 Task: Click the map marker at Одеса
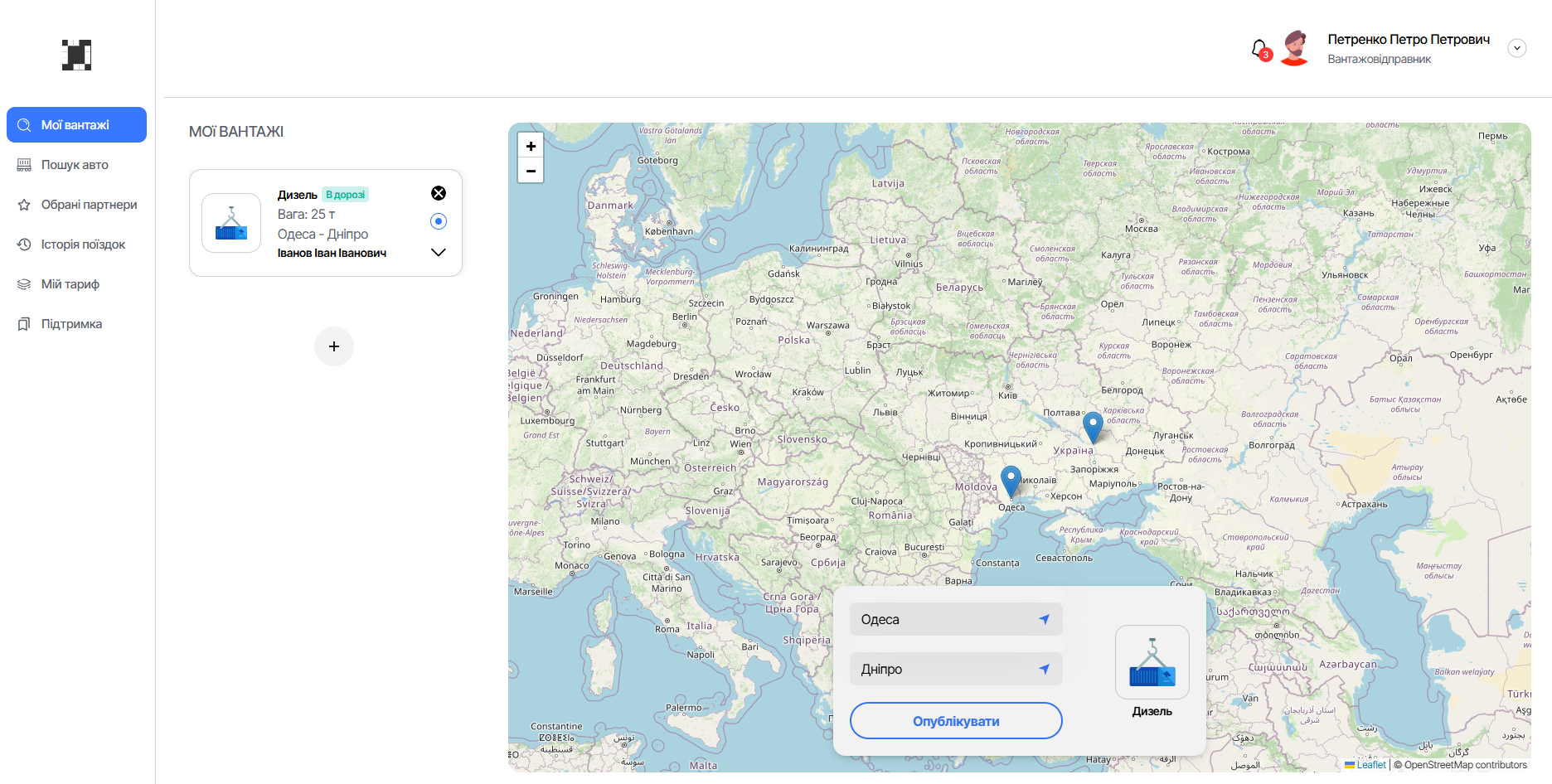click(x=1011, y=481)
